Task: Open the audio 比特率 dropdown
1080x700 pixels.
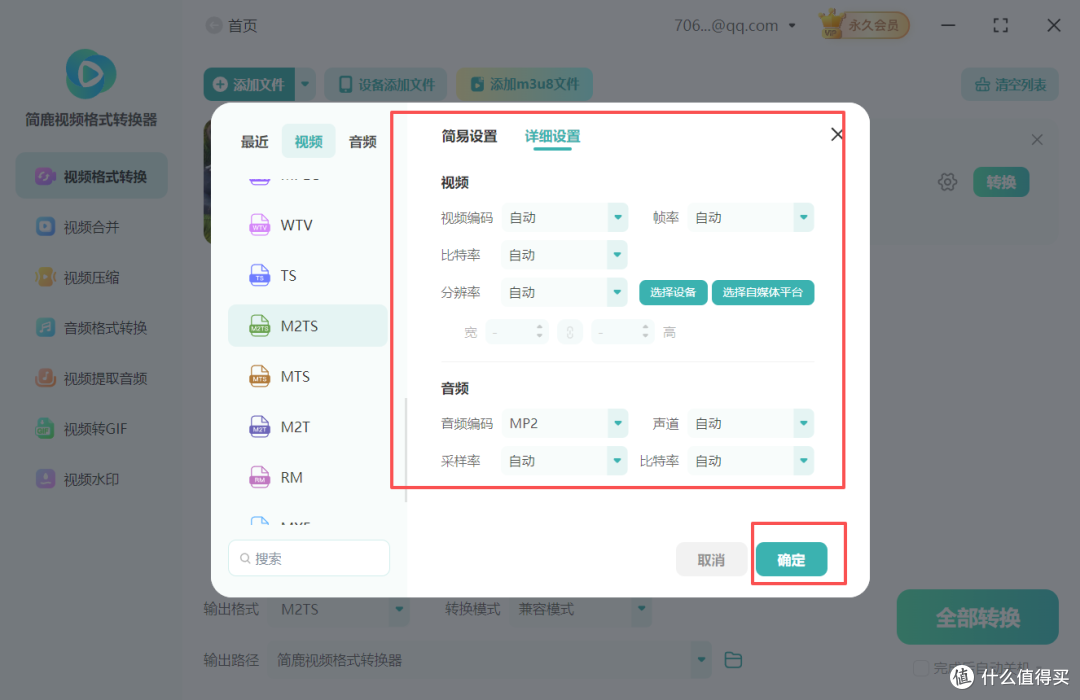Action: 803,461
